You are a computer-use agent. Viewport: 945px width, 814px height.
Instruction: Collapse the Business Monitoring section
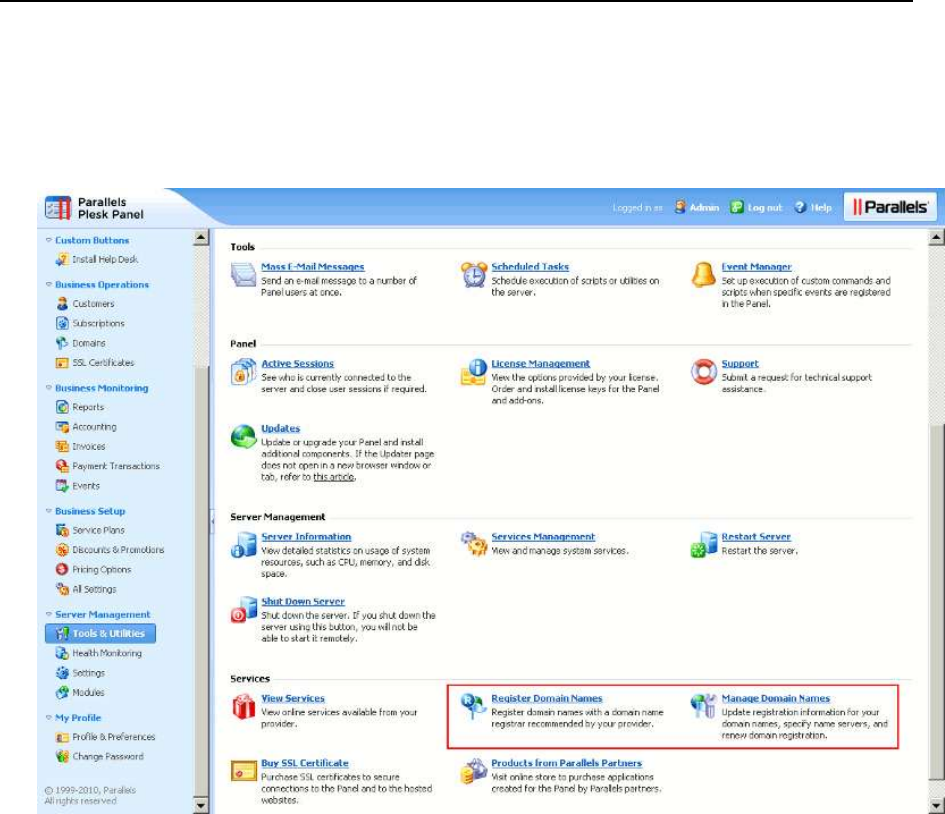click(48, 387)
